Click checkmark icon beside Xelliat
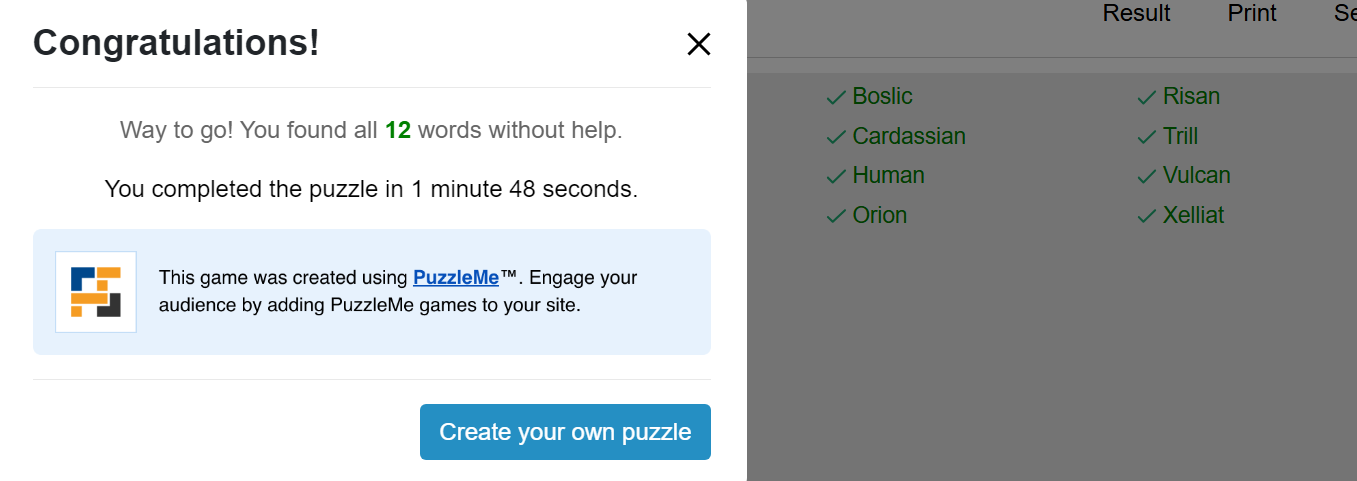The image size is (1357, 481). (1147, 216)
